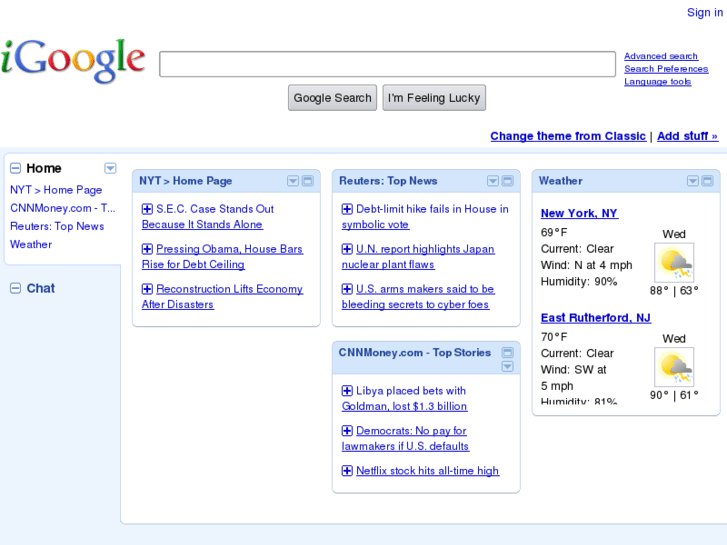Screen dimensions: 727x545
Task: Open Search Preferences link
Action: click(x=666, y=69)
